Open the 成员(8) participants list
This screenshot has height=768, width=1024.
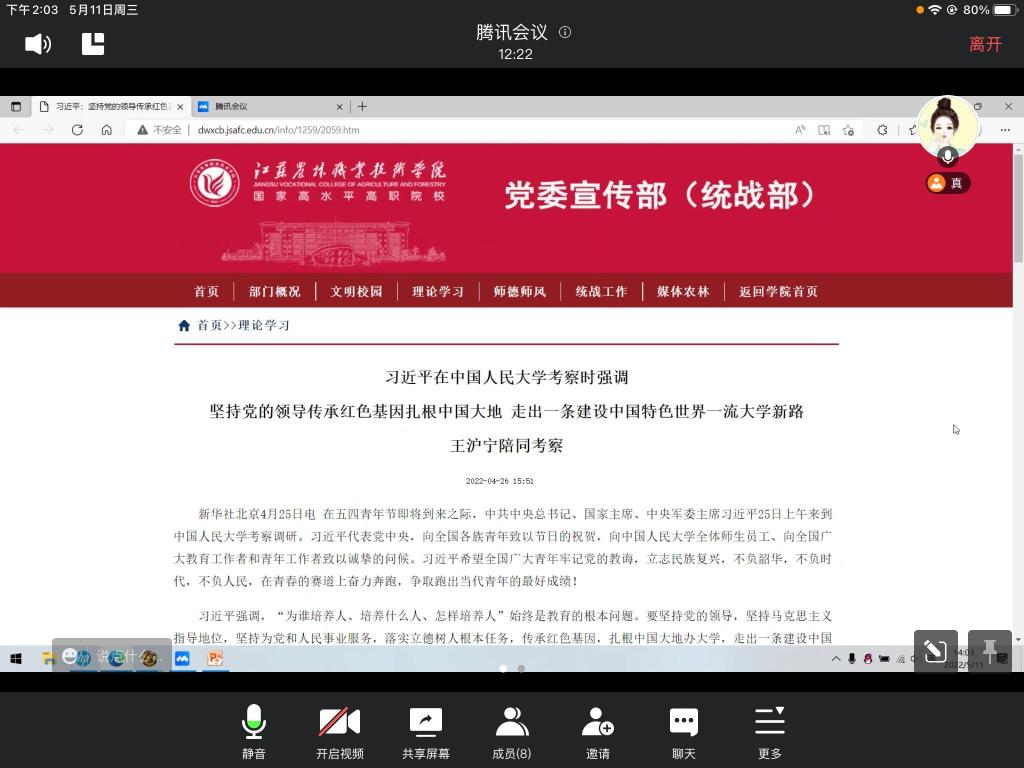coord(512,732)
